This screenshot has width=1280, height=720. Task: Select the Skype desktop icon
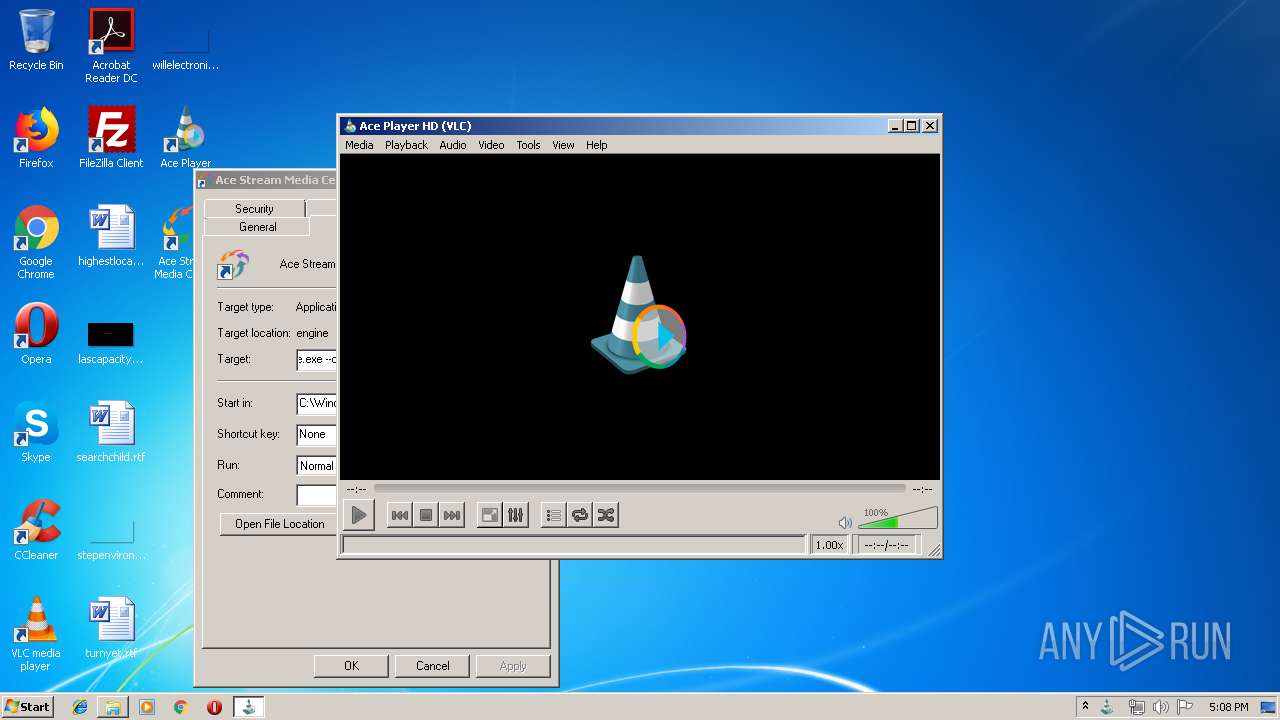(36, 432)
